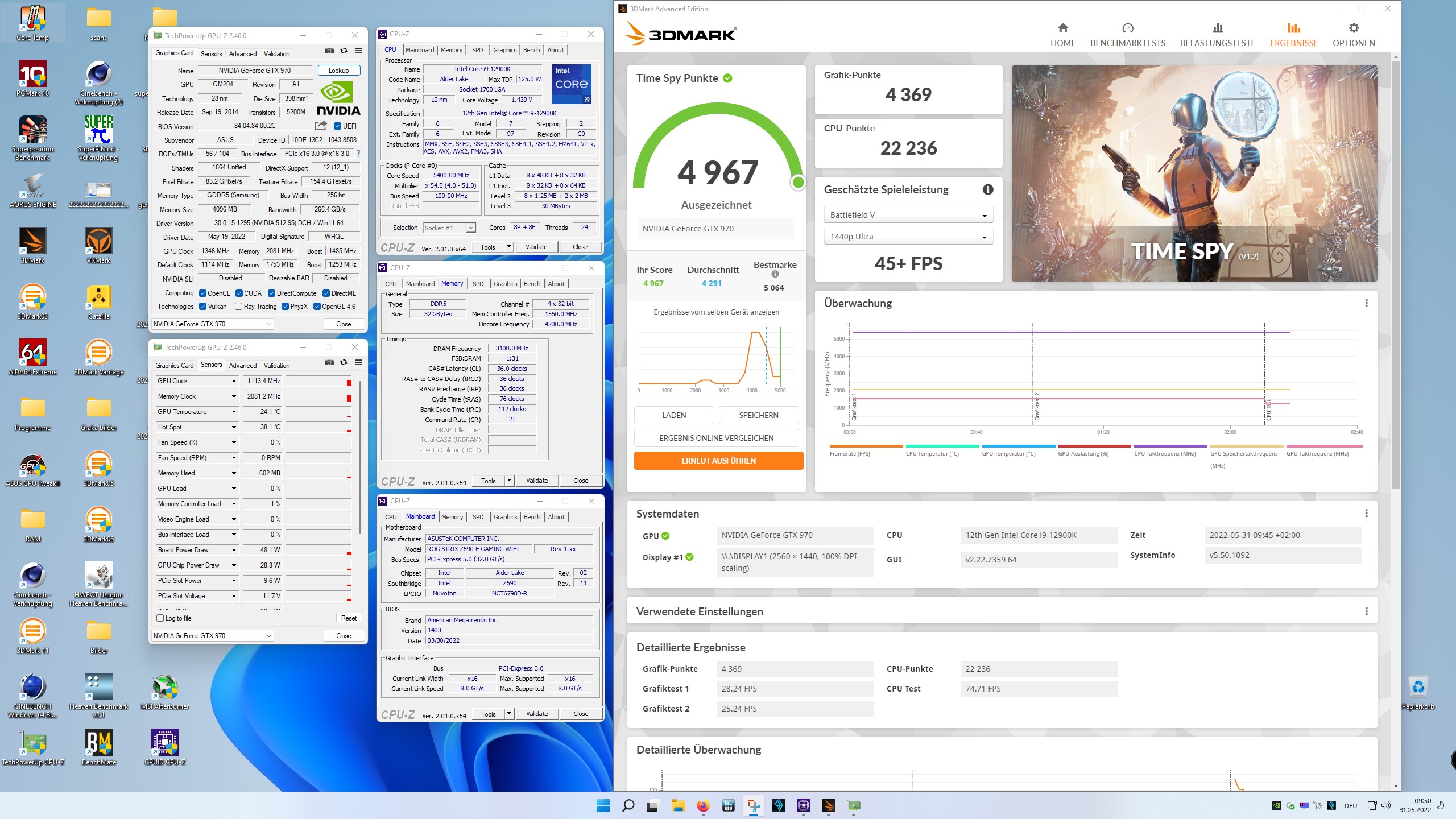This screenshot has width=1456, height=819.
Task: Expand GPU Temperature sensor dropdown
Action: coord(233,412)
